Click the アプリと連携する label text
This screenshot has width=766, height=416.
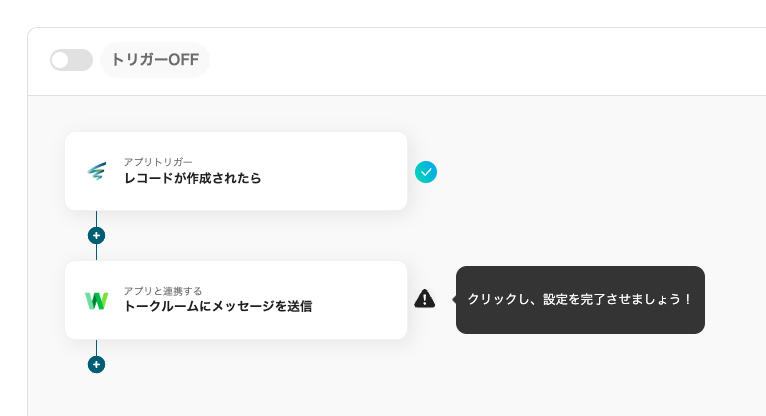(163, 290)
